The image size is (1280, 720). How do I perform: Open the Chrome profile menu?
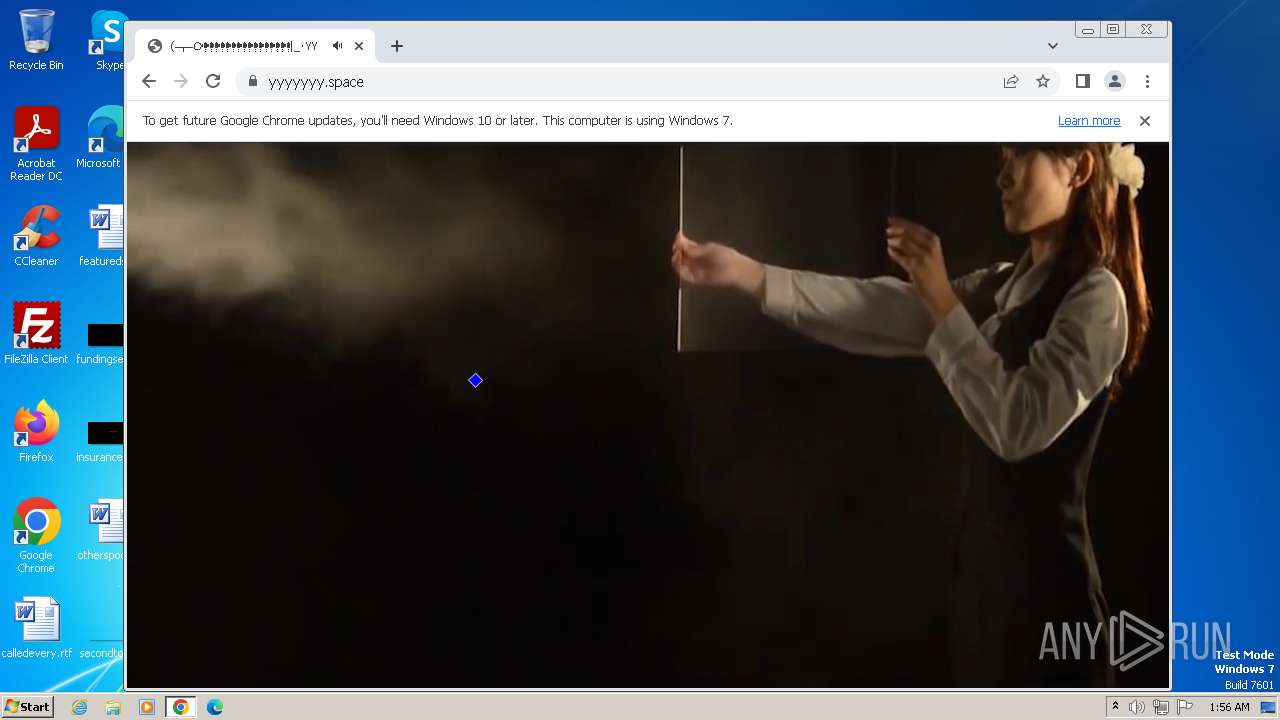pyautogui.click(x=1115, y=82)
